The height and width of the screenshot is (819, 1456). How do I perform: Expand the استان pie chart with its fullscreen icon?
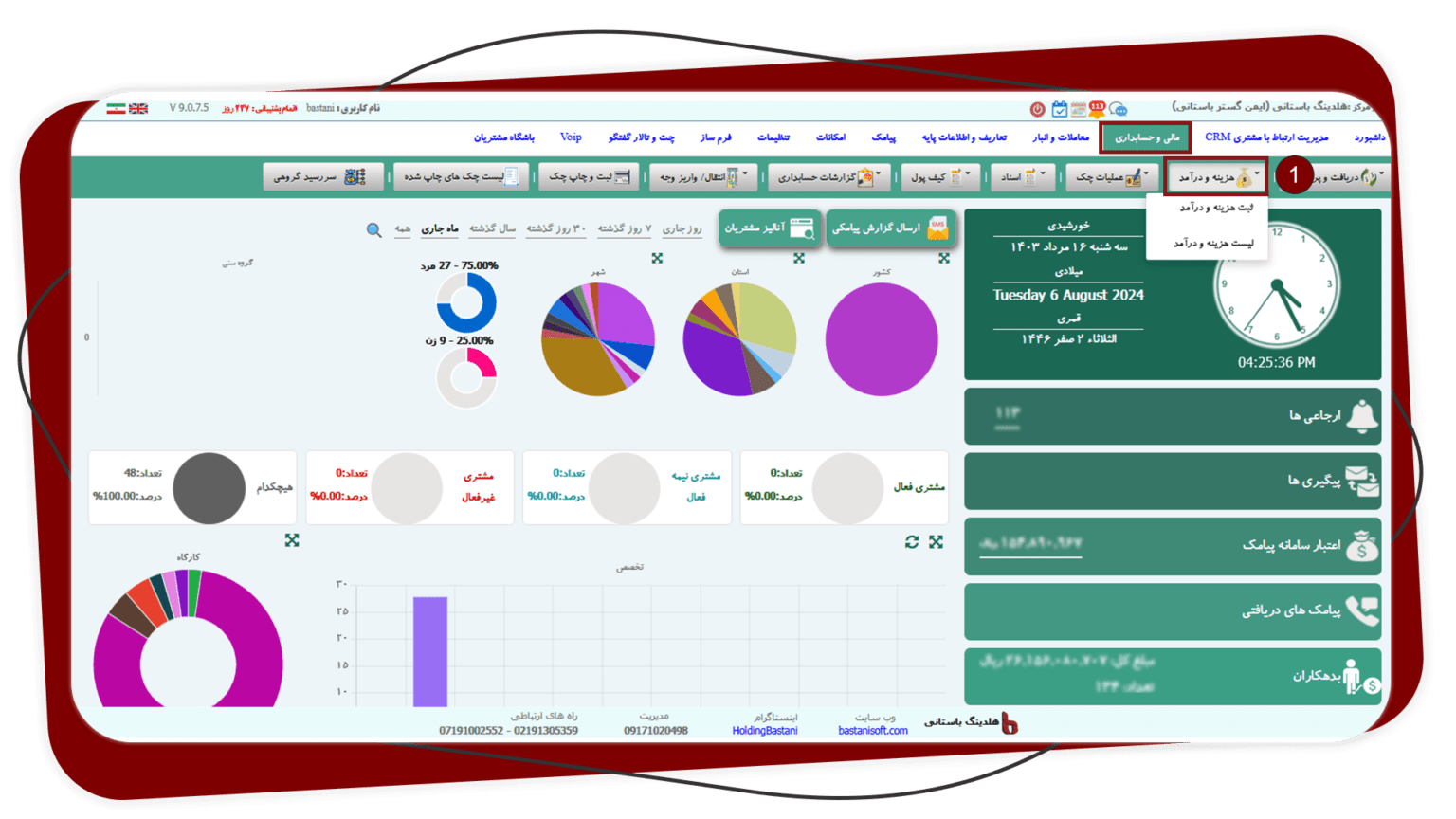coord(799,258)
